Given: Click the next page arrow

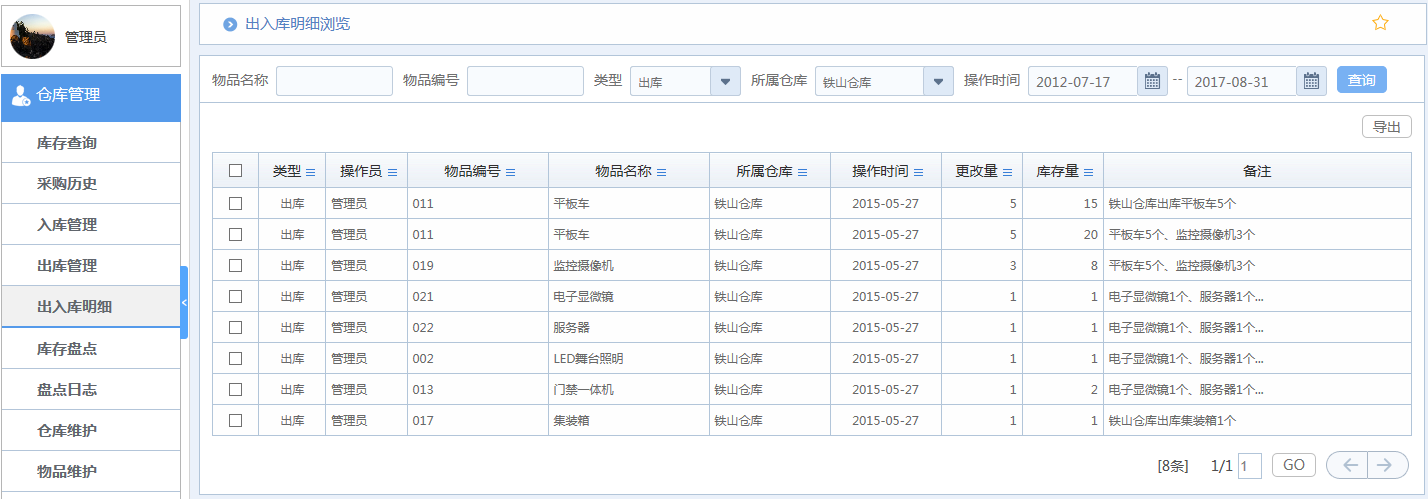Looking at the screenshot, I should [x=1385, y=465].
